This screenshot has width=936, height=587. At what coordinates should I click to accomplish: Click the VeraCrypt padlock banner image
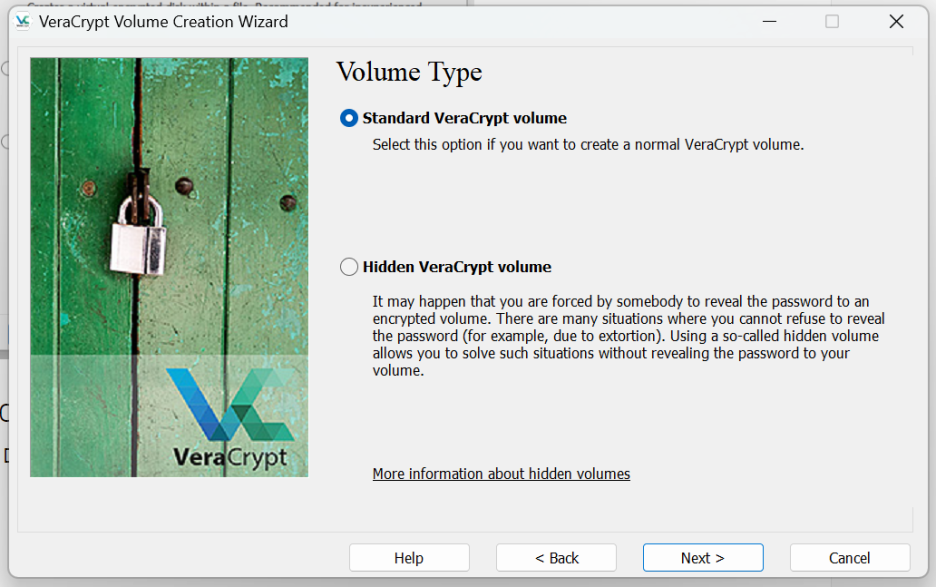tap(169, 267)
